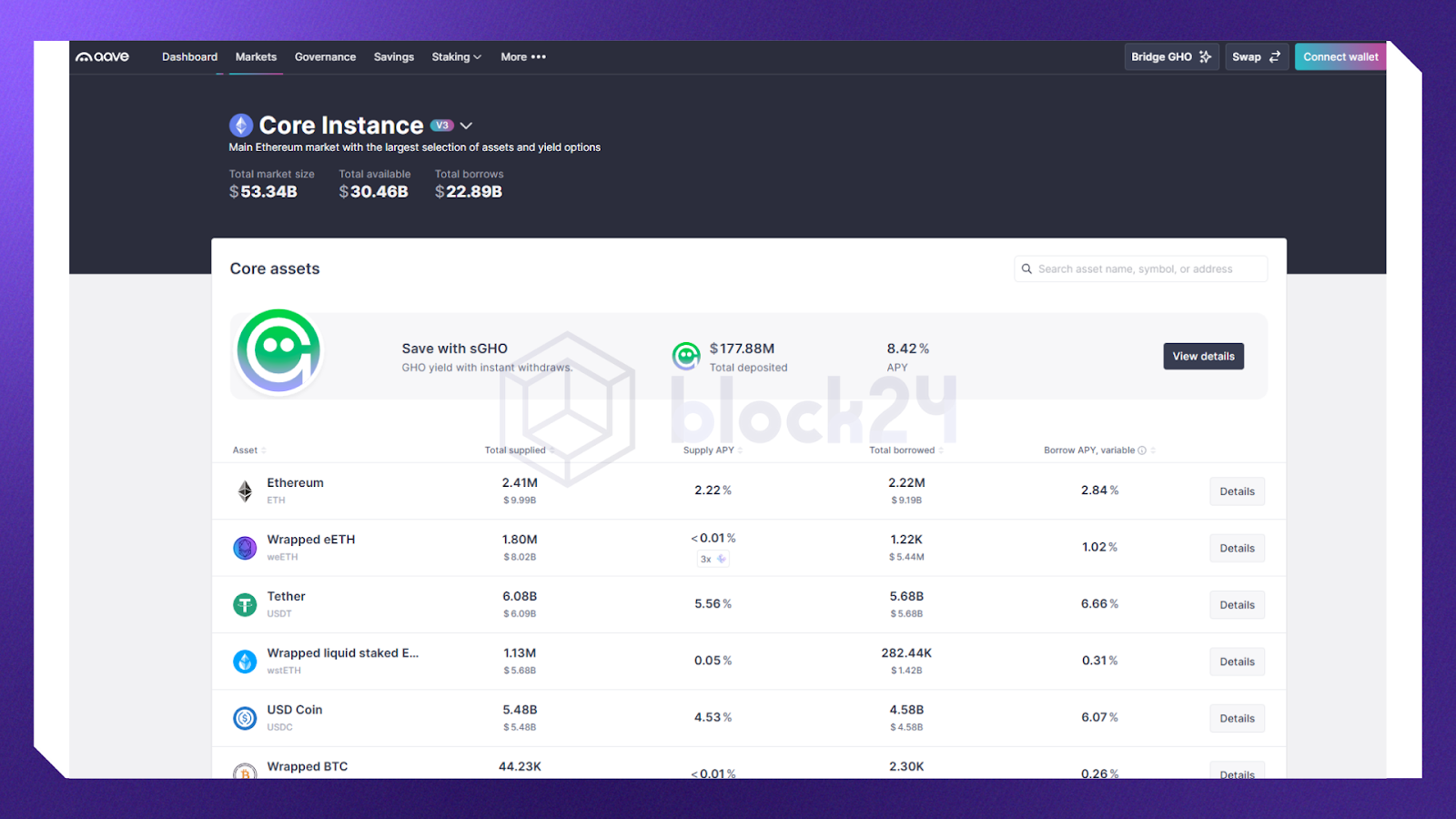Click USD Coin borrow APY 6.07%
Screen dimensions: 1456x819
(1099, 718)
